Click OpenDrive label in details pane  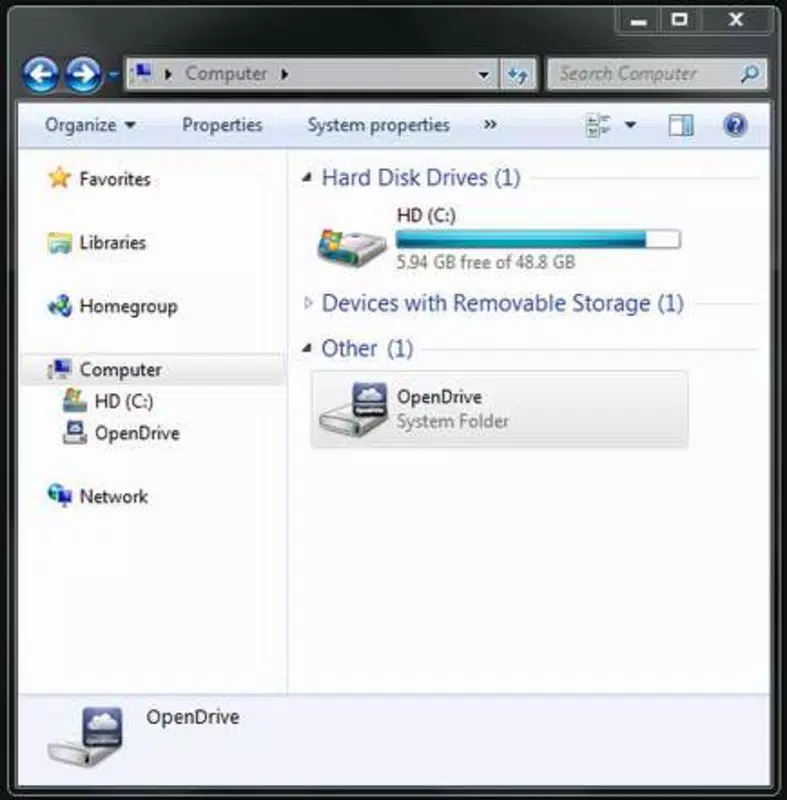(x=193, y=717)
